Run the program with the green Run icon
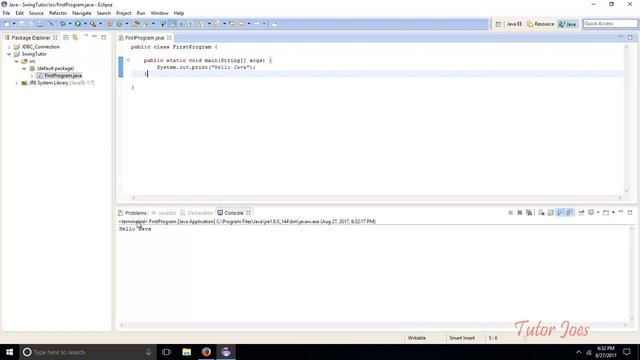This screenshot has width=640, height=360. point(78,24)
